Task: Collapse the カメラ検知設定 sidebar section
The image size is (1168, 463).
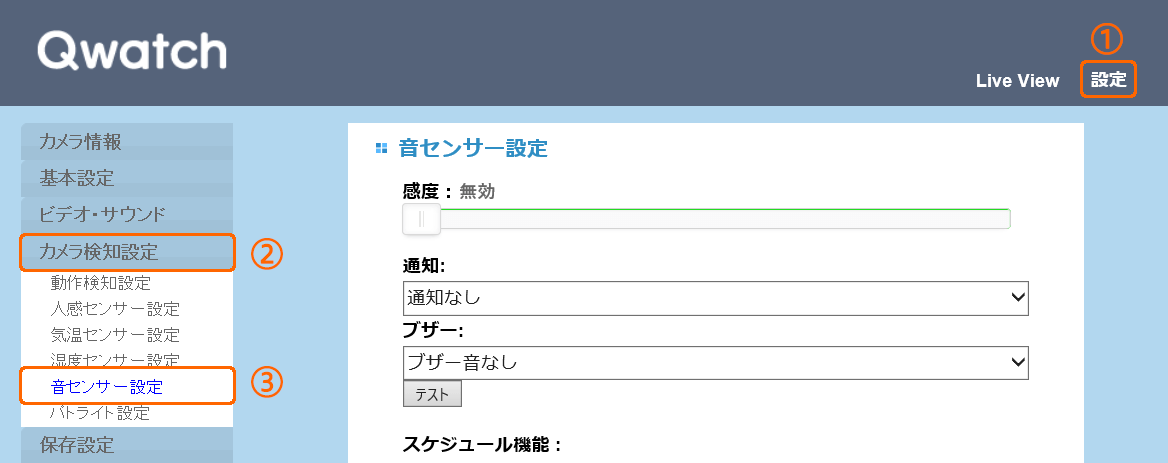Action: coord(127,252)
